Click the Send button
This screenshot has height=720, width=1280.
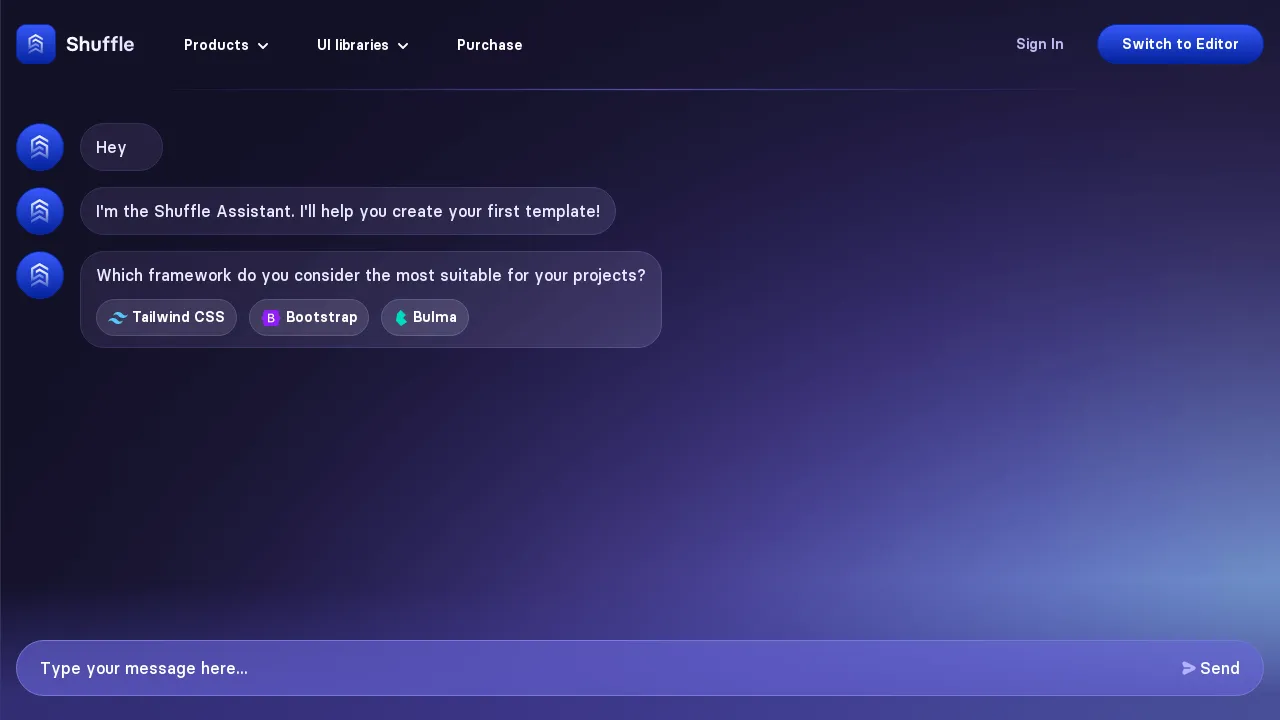point(1211,668)
